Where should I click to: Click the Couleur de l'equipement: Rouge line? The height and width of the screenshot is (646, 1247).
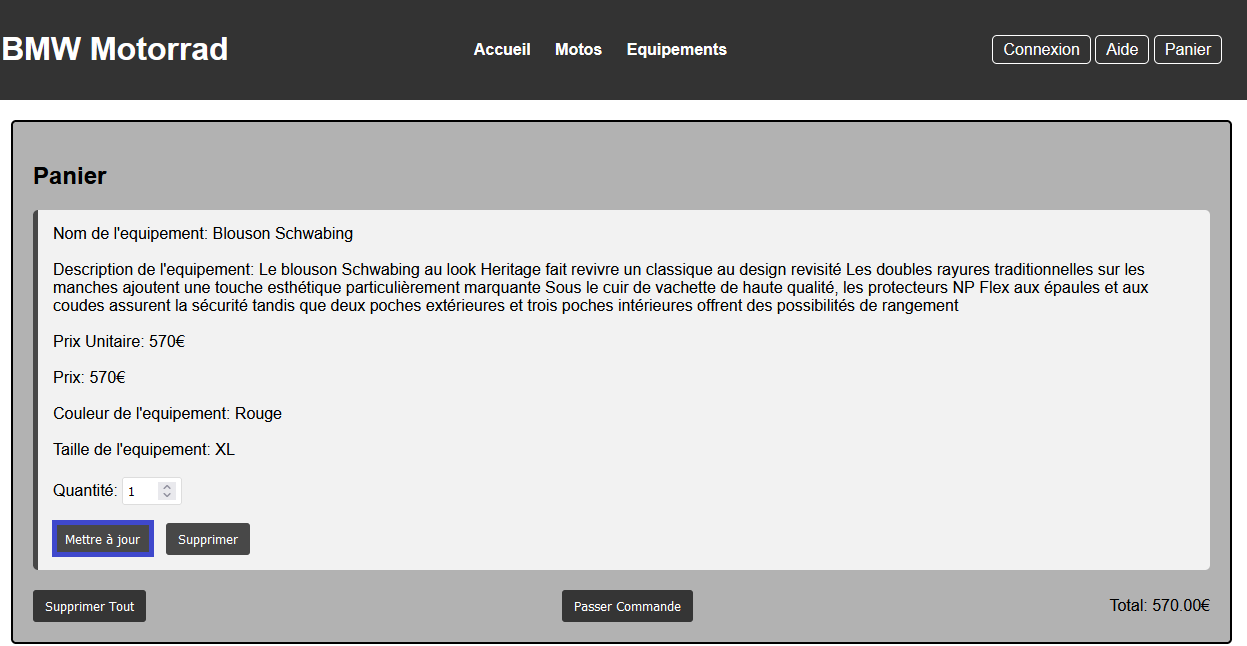tap(167, 413)
